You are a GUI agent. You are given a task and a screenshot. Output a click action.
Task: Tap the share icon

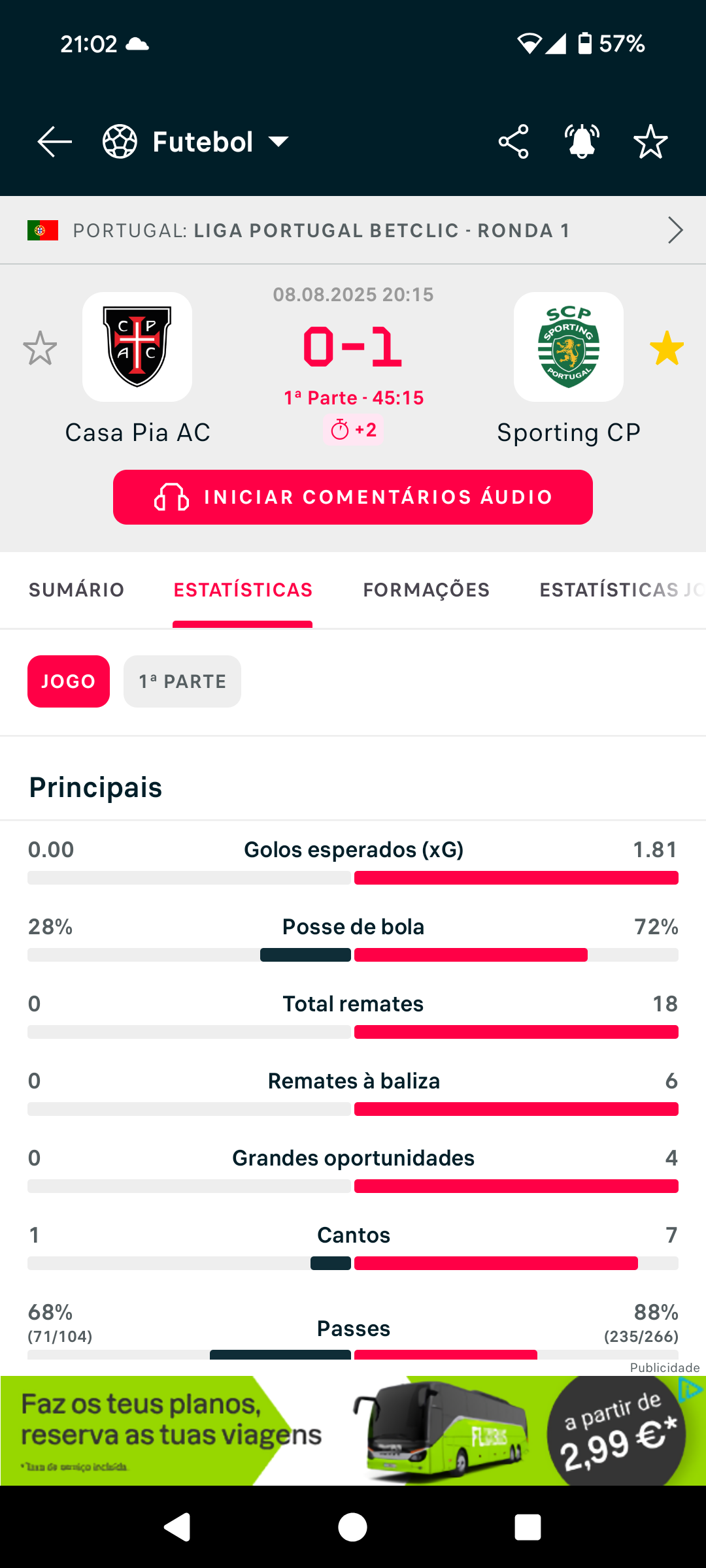pyautogui.click(x=514, y=142)
